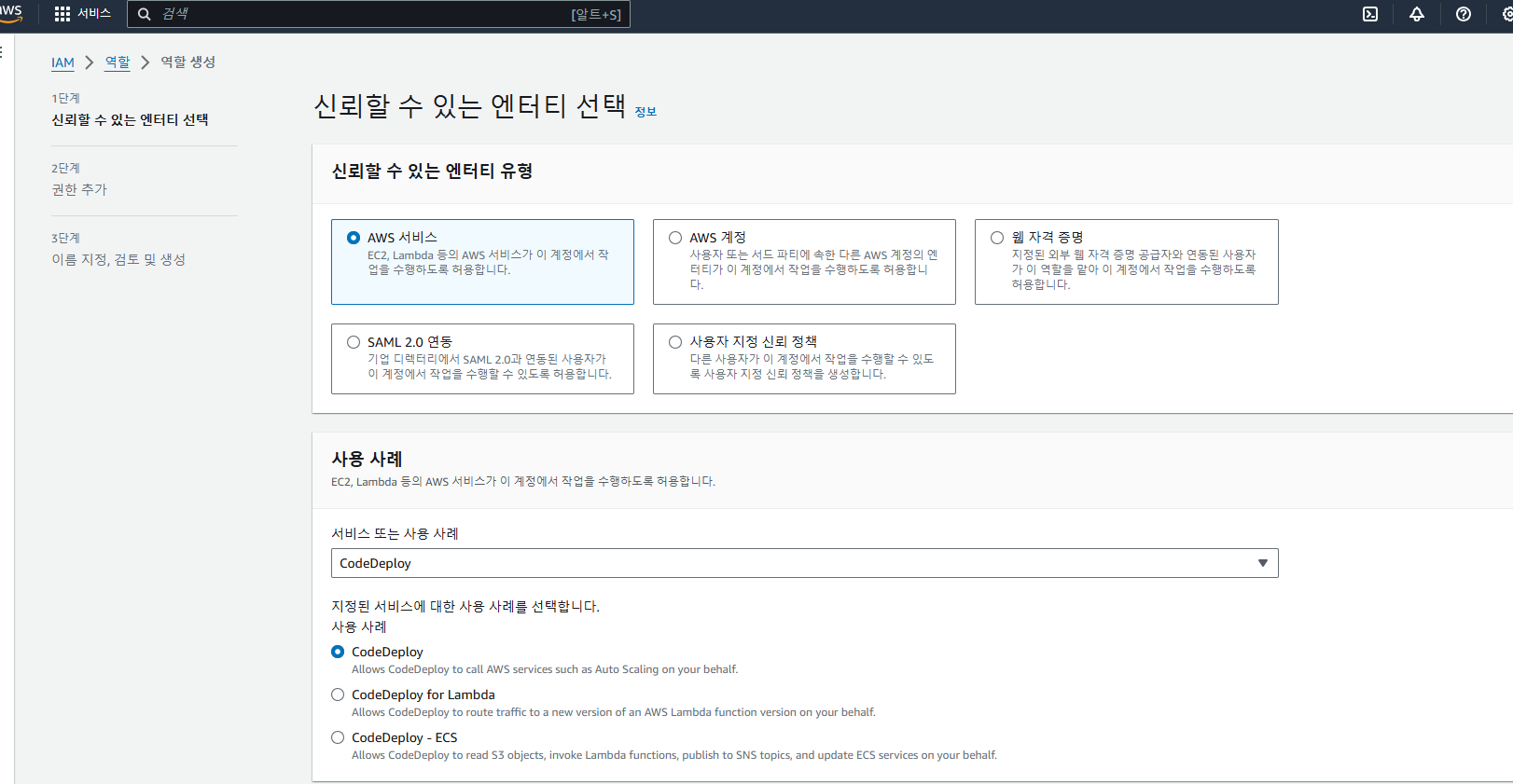Click the 검색 search input field
The height and width of the screenshot is (784, 1513).
[x=379, y=14]
